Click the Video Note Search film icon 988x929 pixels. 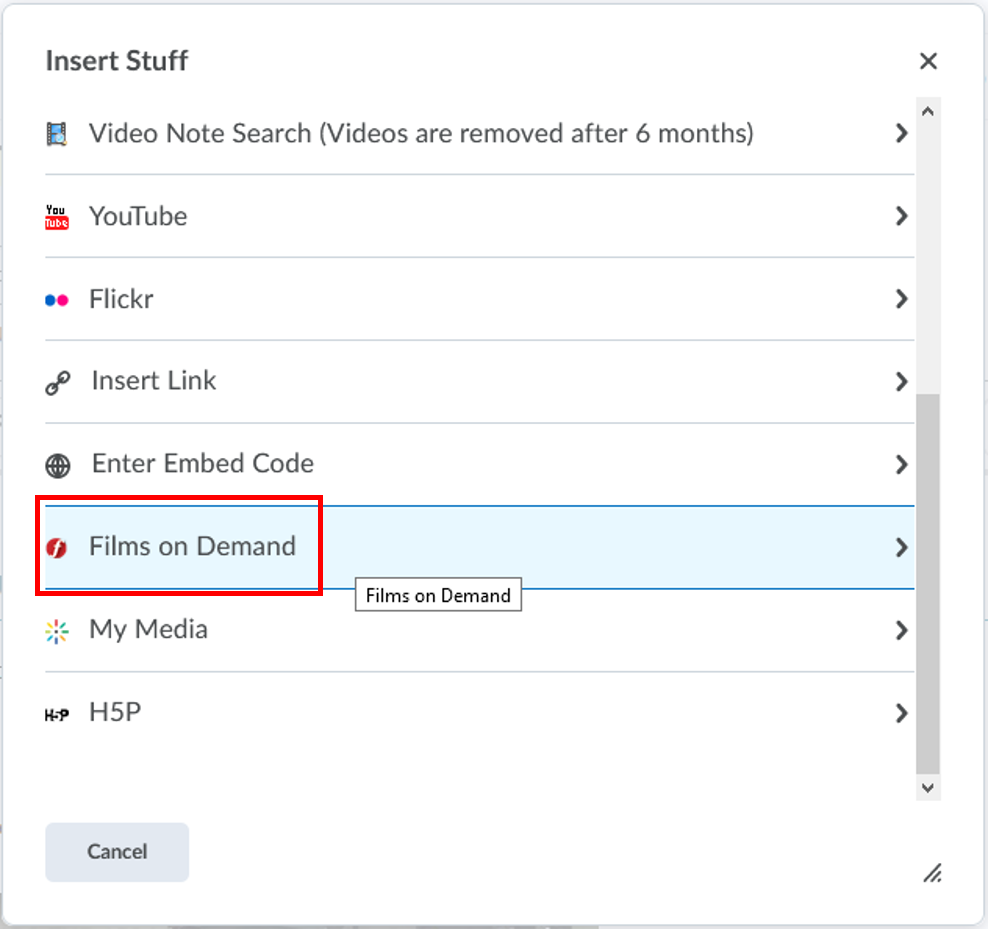pyautogui.click(x=57, y=132)
